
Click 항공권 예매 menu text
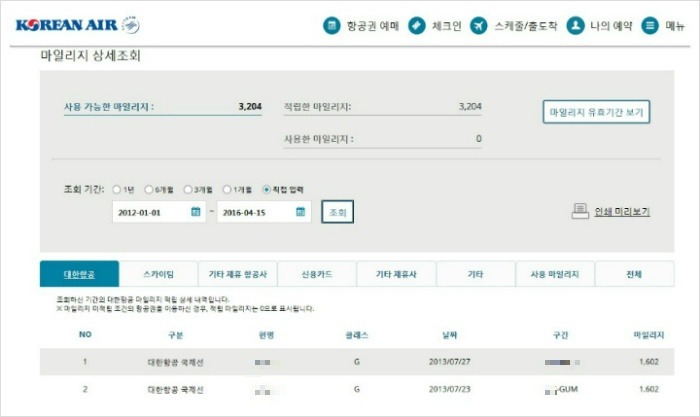pos(373,26)
